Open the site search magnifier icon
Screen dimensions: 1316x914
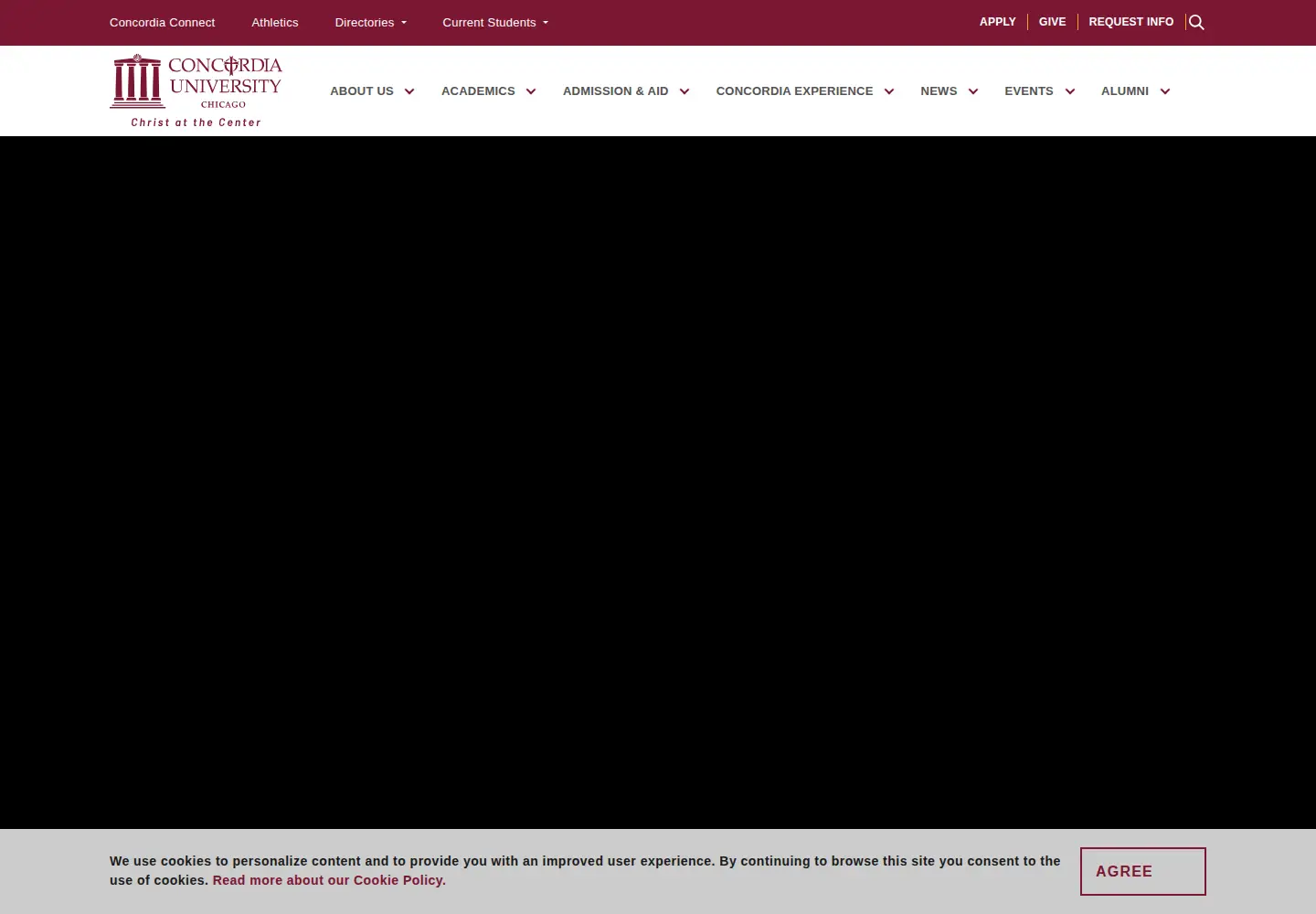point(1196,23)
